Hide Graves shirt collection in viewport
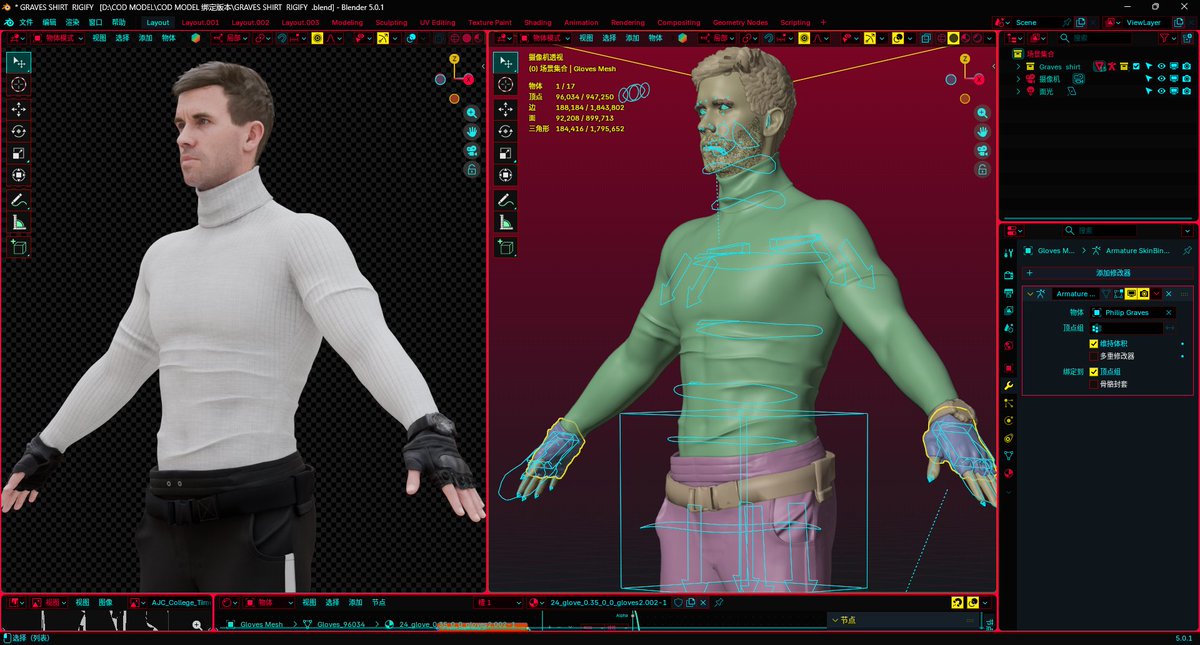The width and height of the screenshot is (1200, 645). tap(1161, 67)
